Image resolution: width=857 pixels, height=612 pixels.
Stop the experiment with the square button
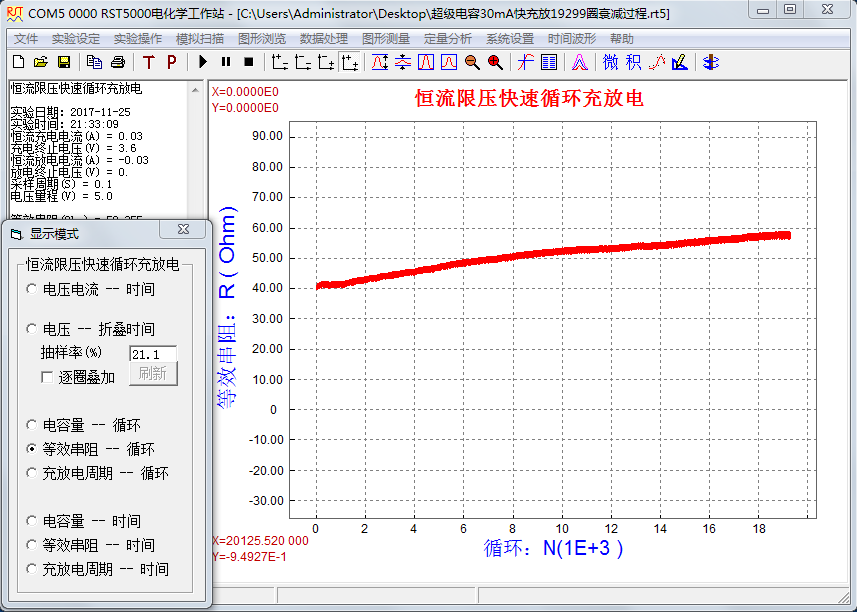click(249, 62)
